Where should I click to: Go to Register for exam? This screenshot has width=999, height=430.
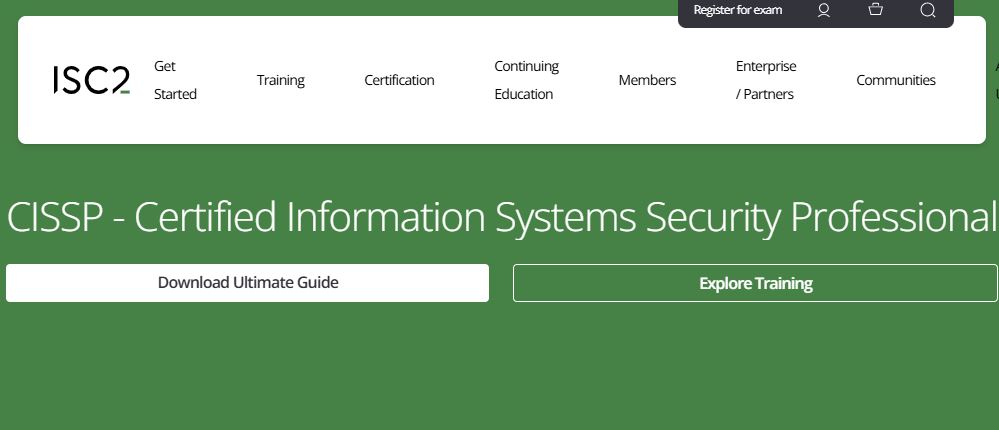pyautogui.click(x=738, y=10)
